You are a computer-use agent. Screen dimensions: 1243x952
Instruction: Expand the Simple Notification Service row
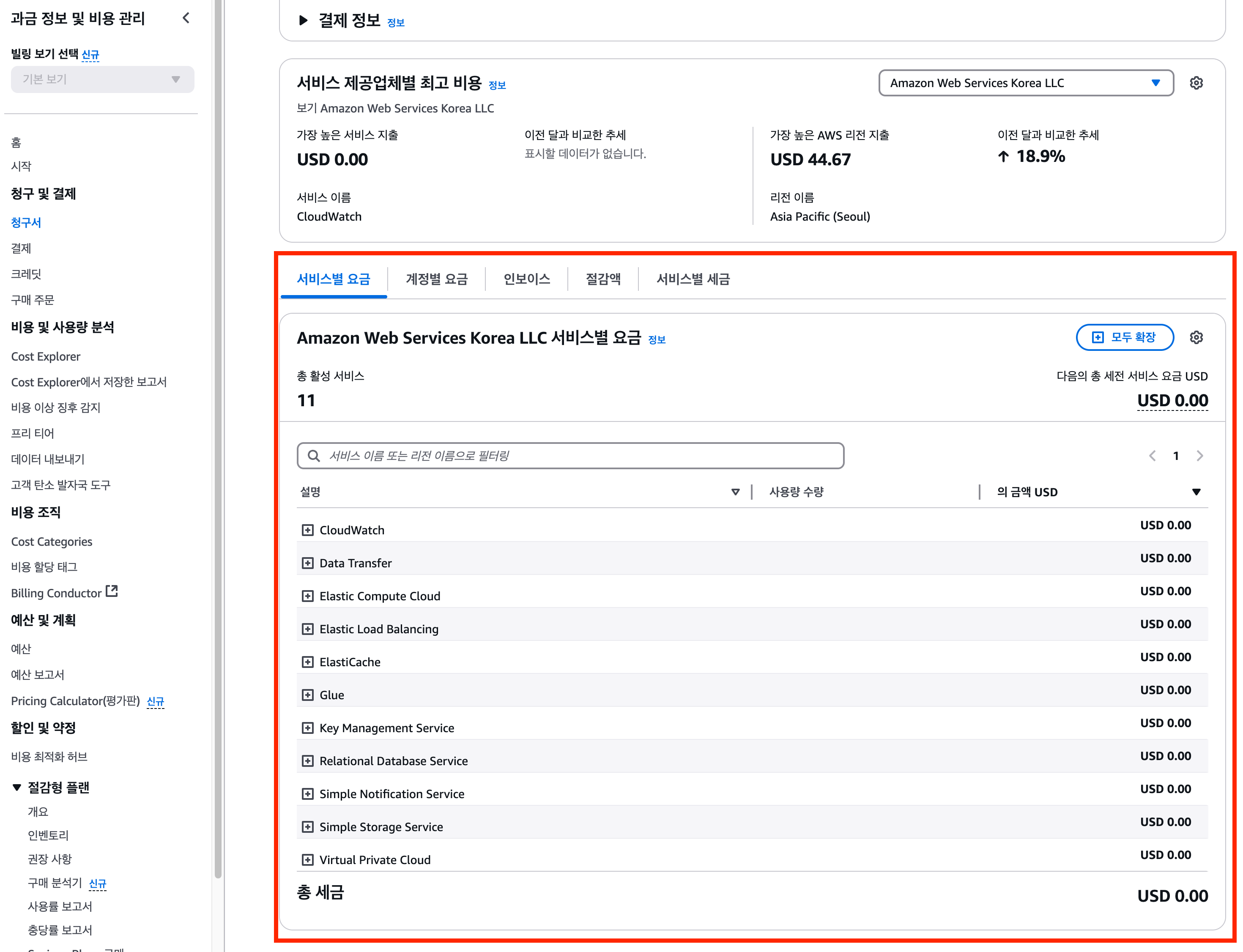point(307,794)
